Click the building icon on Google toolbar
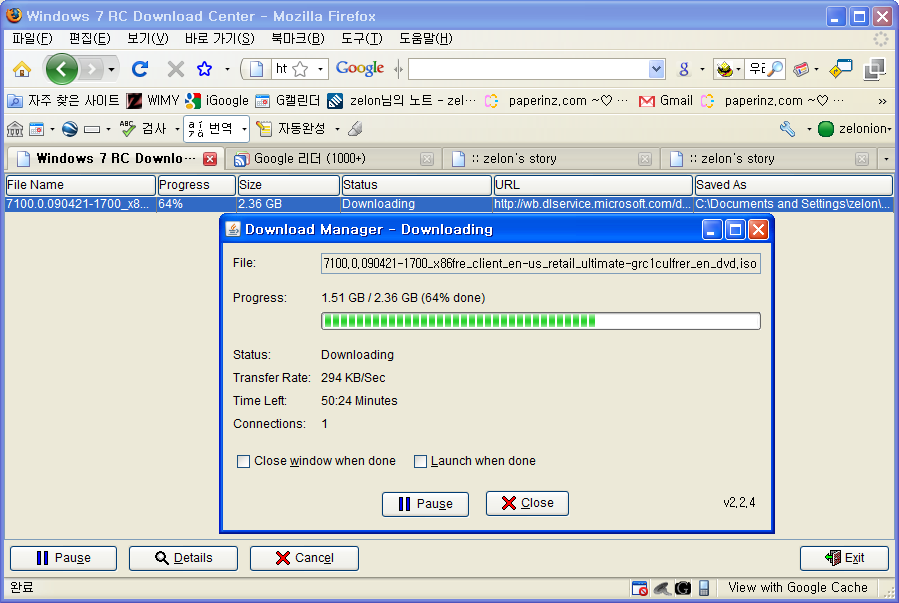The image size is (899, 603). [x=15, y=129]
